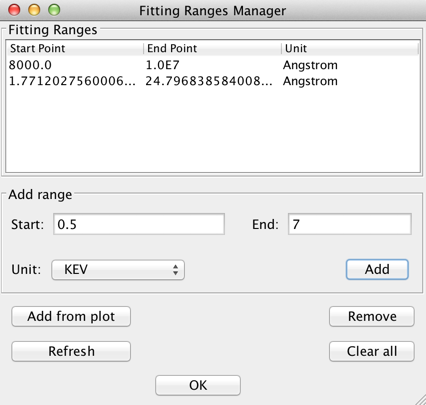This screenshot has height=405, width=426.
Task: Select start point value 8000.0
Action: (x=30, y=65)
